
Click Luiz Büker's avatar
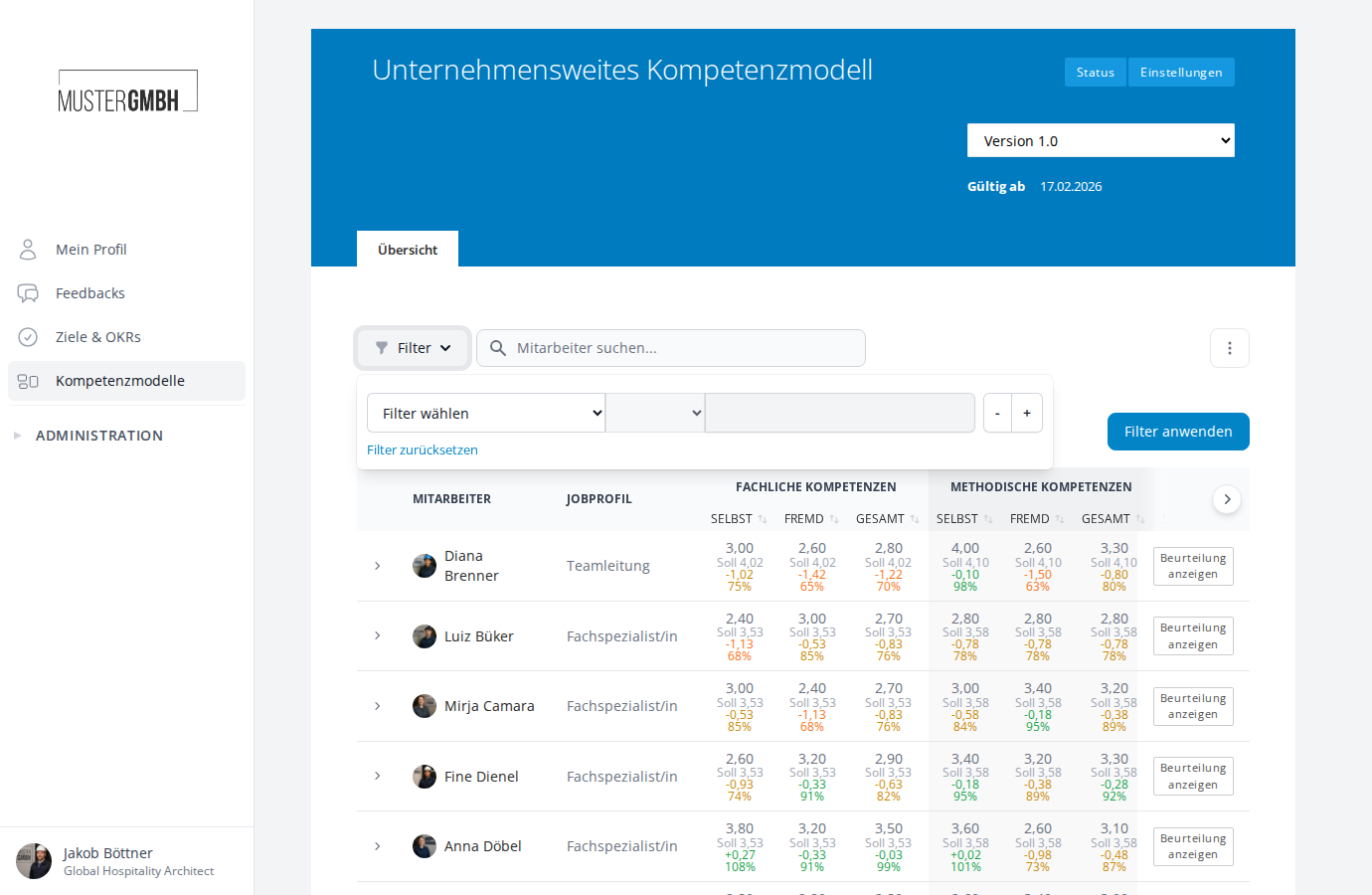tap(425, 636)
